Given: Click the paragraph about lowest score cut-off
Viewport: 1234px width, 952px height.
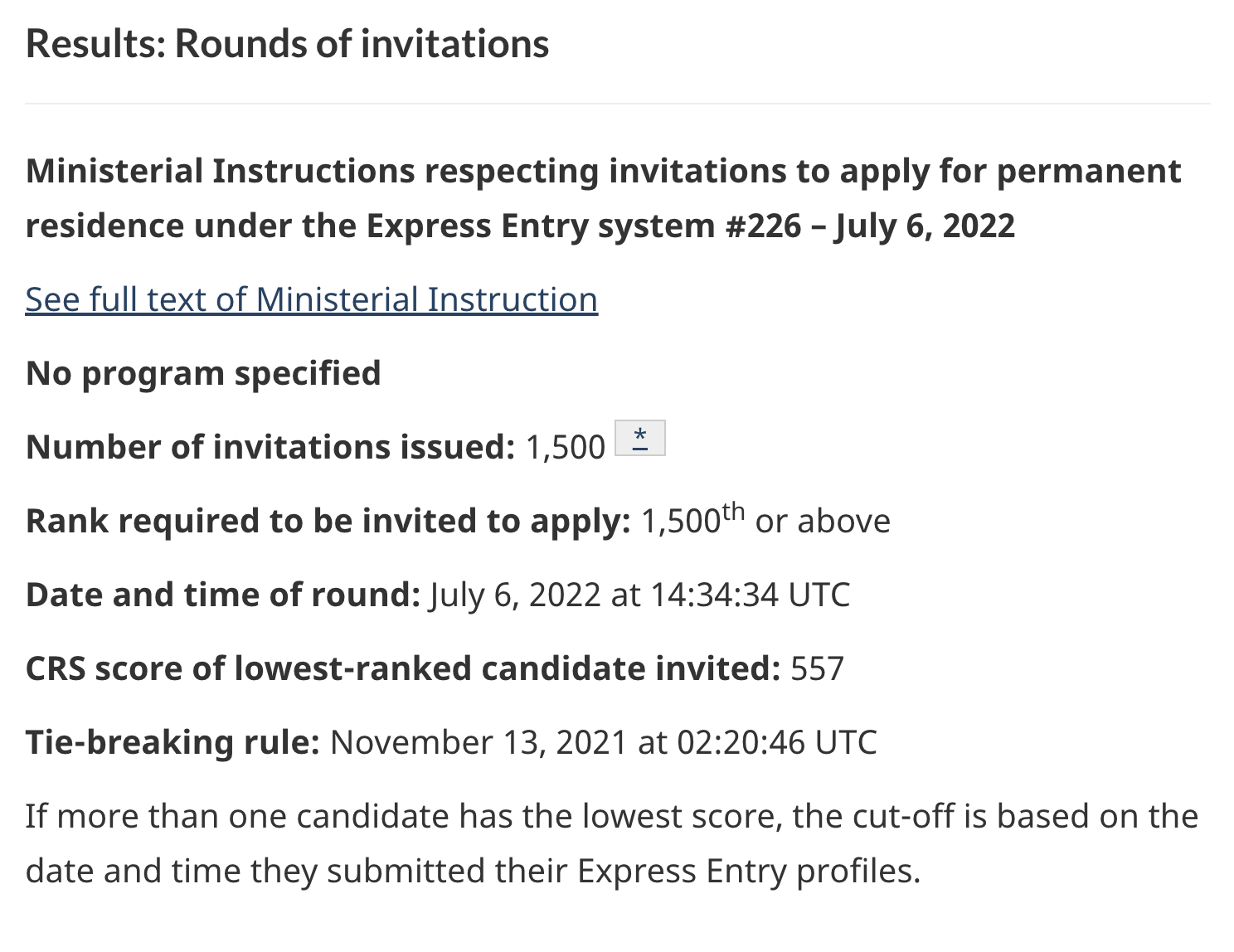Looking at the screenshot, I should pyautogui.click(x=612, y=844).
